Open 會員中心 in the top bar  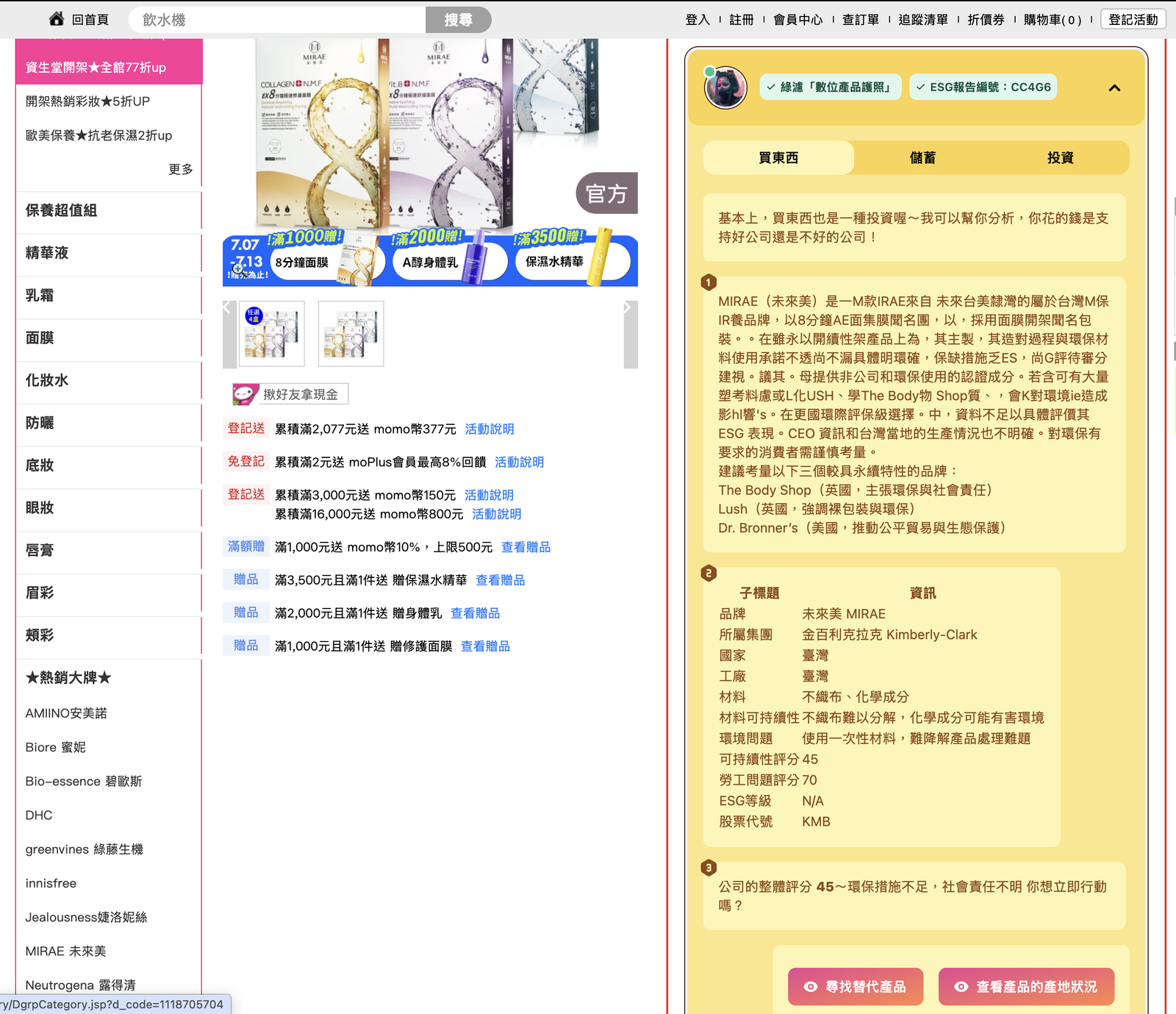point(798,20)
